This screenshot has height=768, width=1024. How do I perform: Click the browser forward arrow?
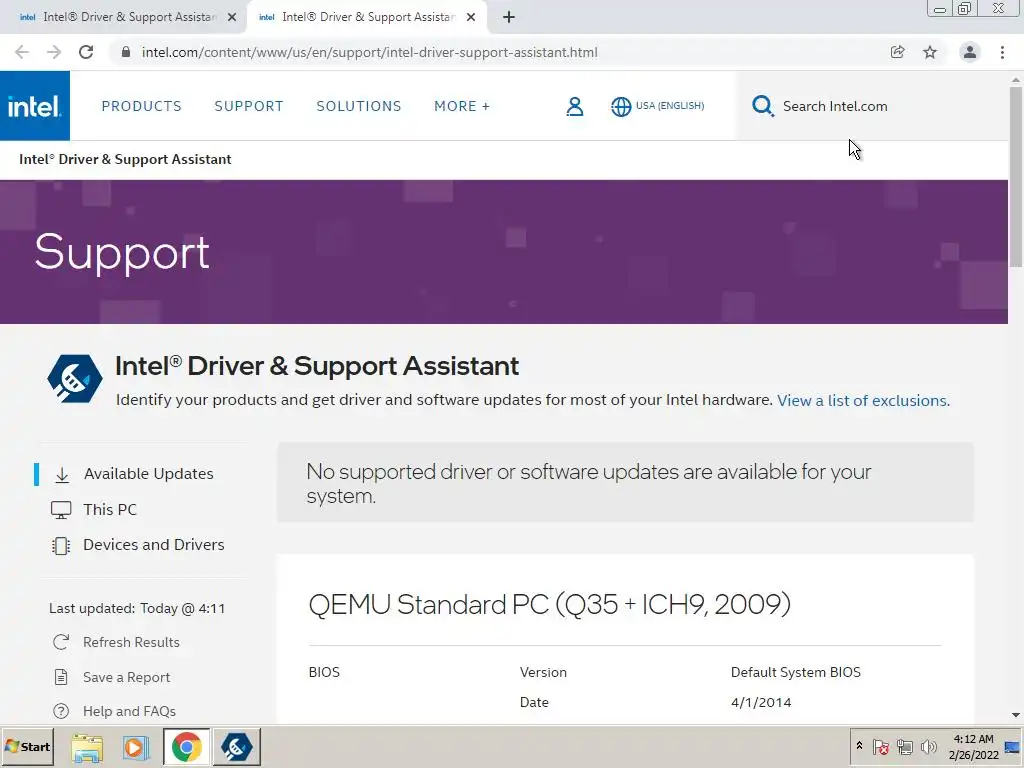coord(54,52)
